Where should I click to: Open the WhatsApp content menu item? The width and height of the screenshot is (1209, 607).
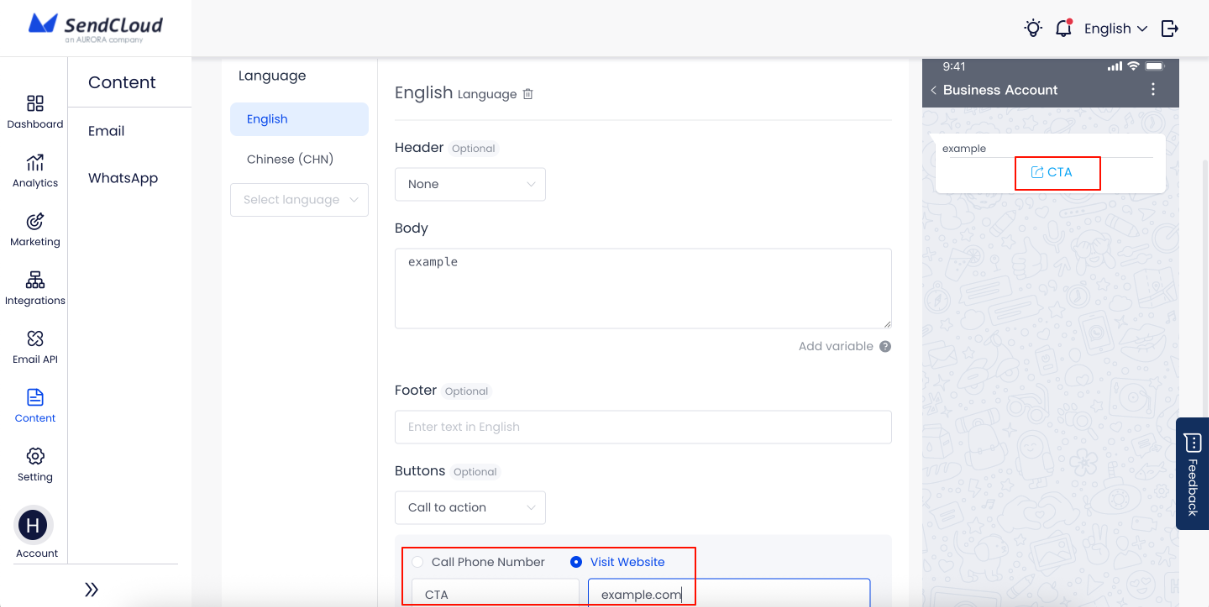pos(123,178)
